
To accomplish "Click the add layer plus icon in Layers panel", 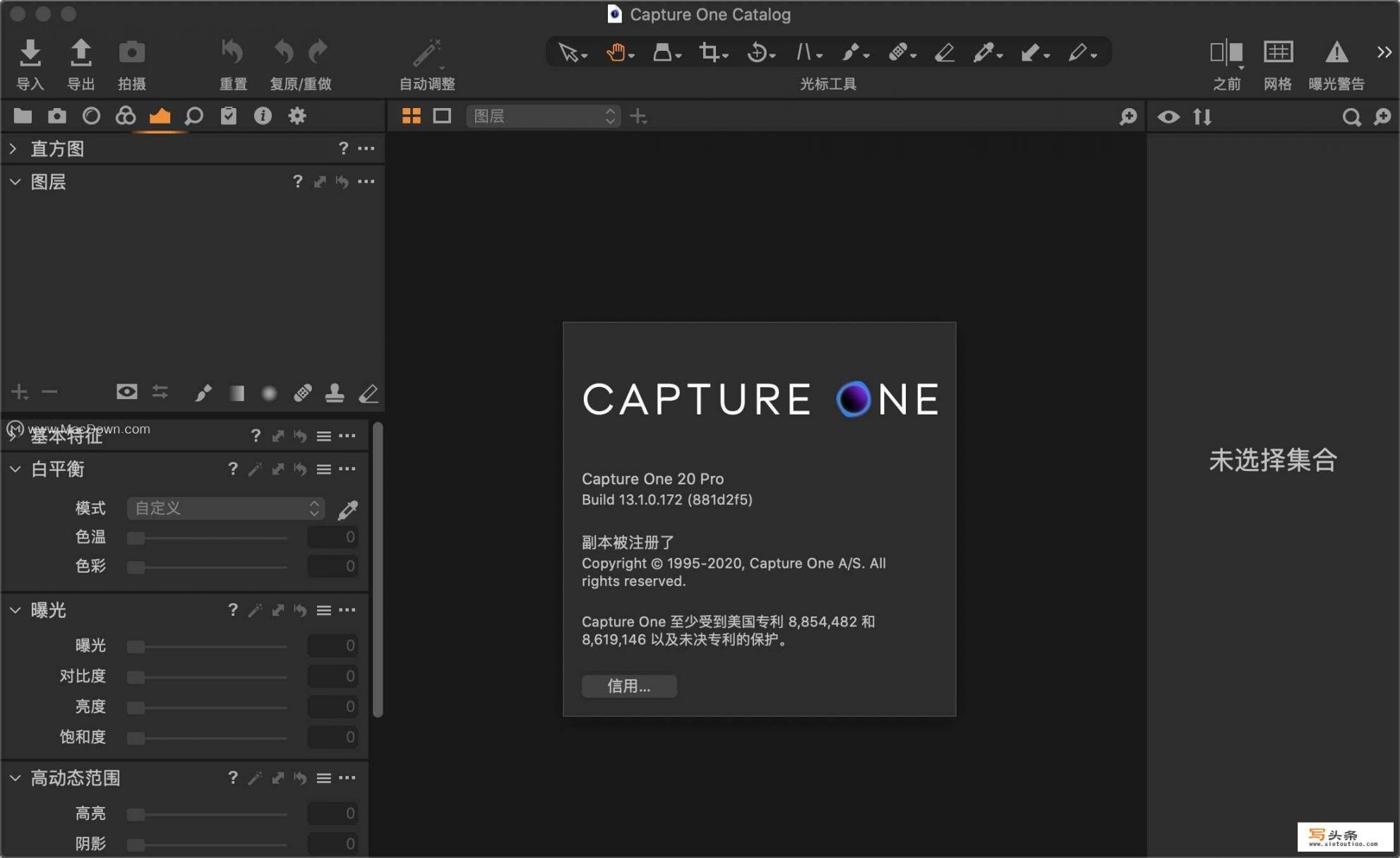I will [x=20, y=392].
